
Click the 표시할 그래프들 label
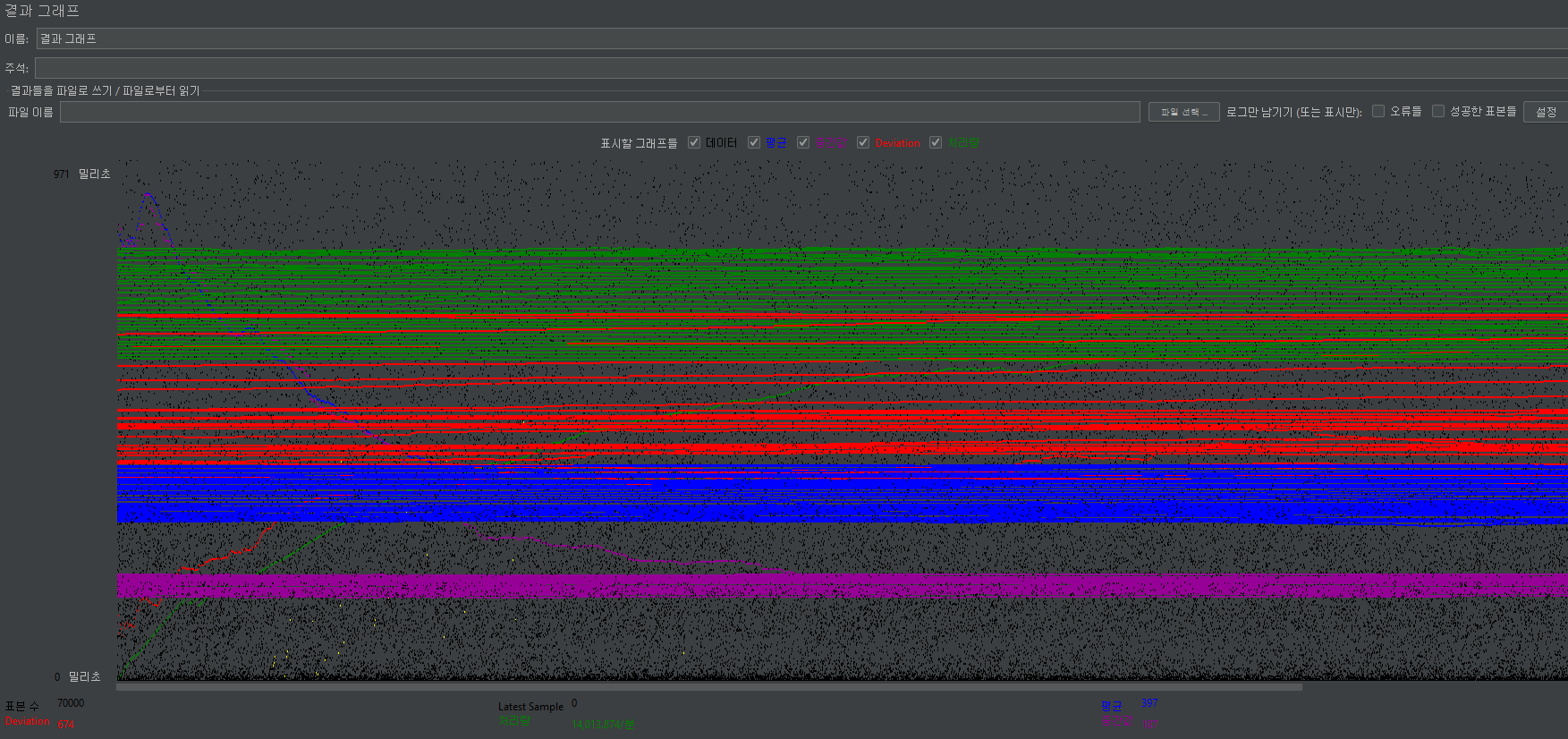point(639,143)
